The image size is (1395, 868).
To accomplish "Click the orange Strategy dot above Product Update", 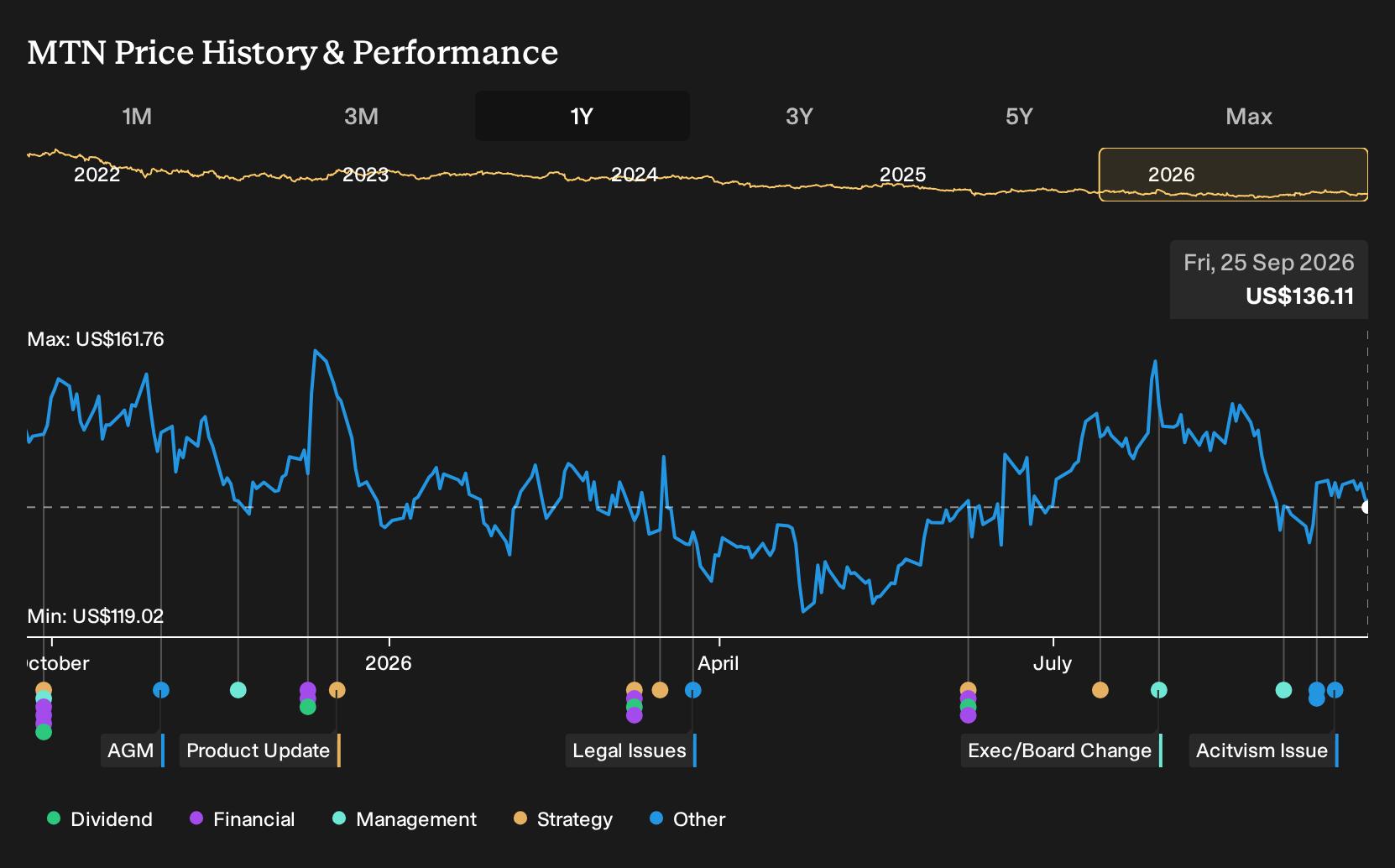I will [337, 690].
